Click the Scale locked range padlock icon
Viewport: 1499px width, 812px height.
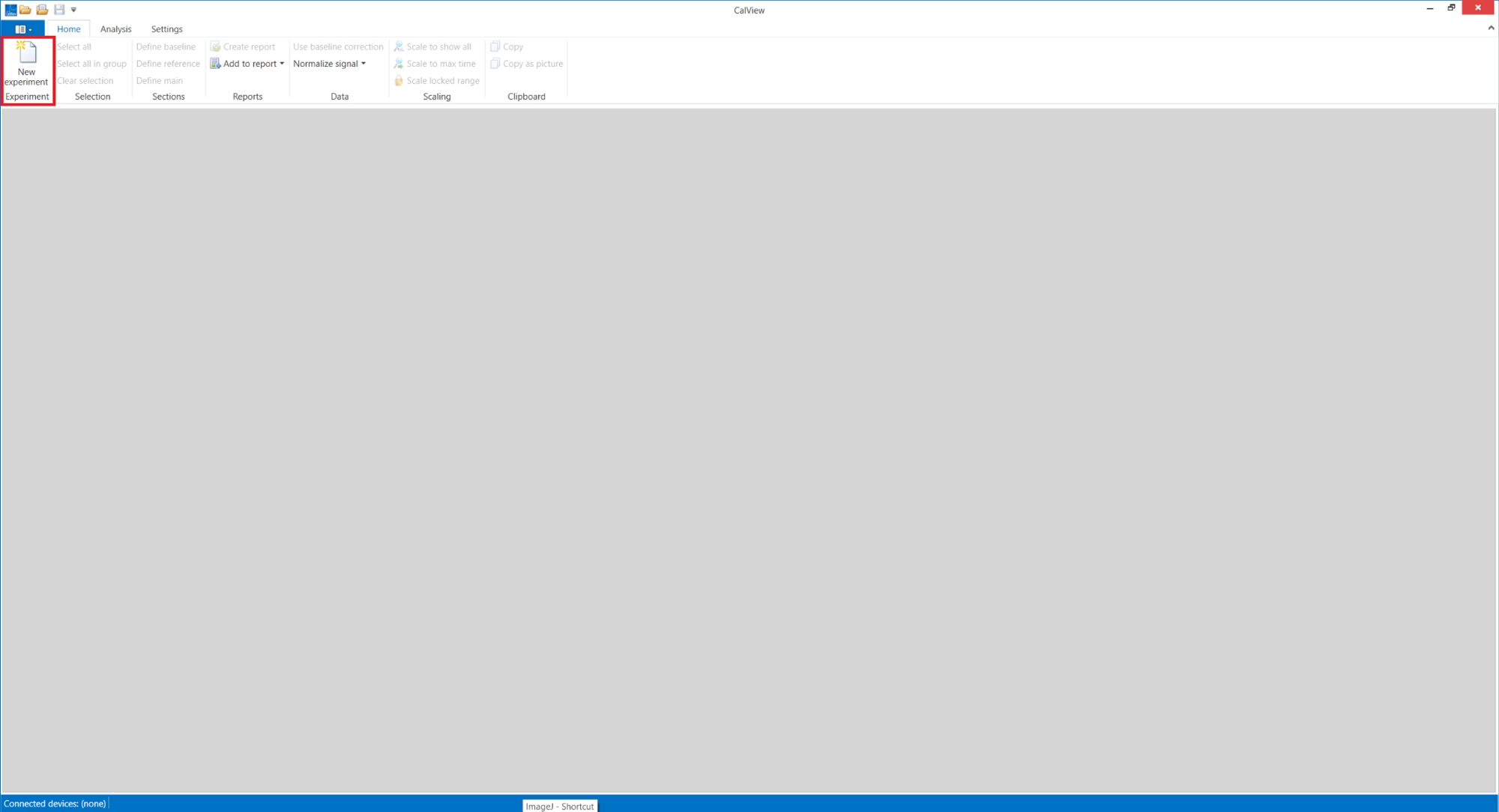pos(399,81)
